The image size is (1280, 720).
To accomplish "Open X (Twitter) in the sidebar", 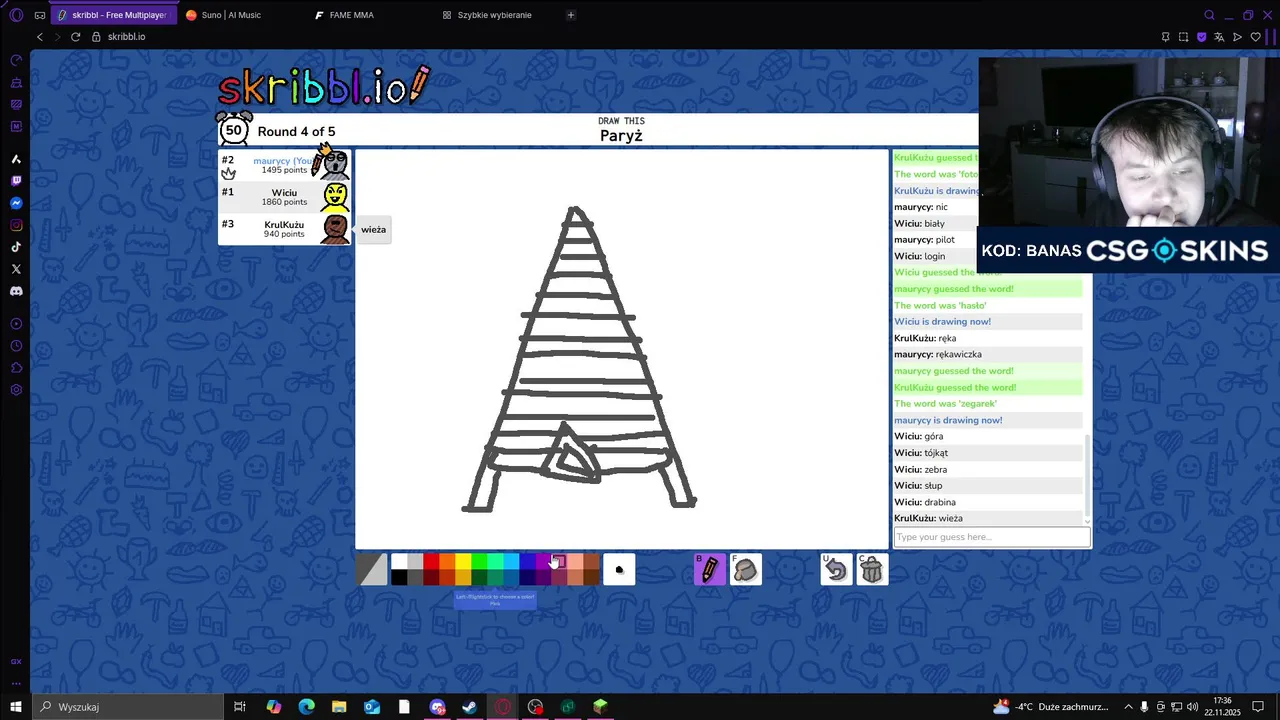I will (16, 269).
